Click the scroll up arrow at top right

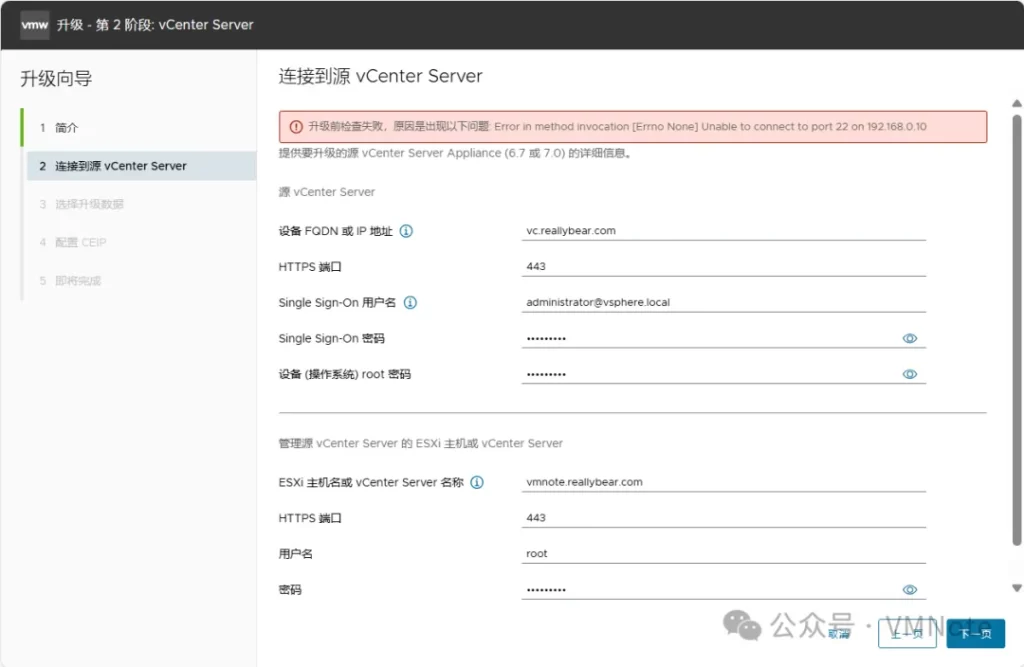[1017, 103]
